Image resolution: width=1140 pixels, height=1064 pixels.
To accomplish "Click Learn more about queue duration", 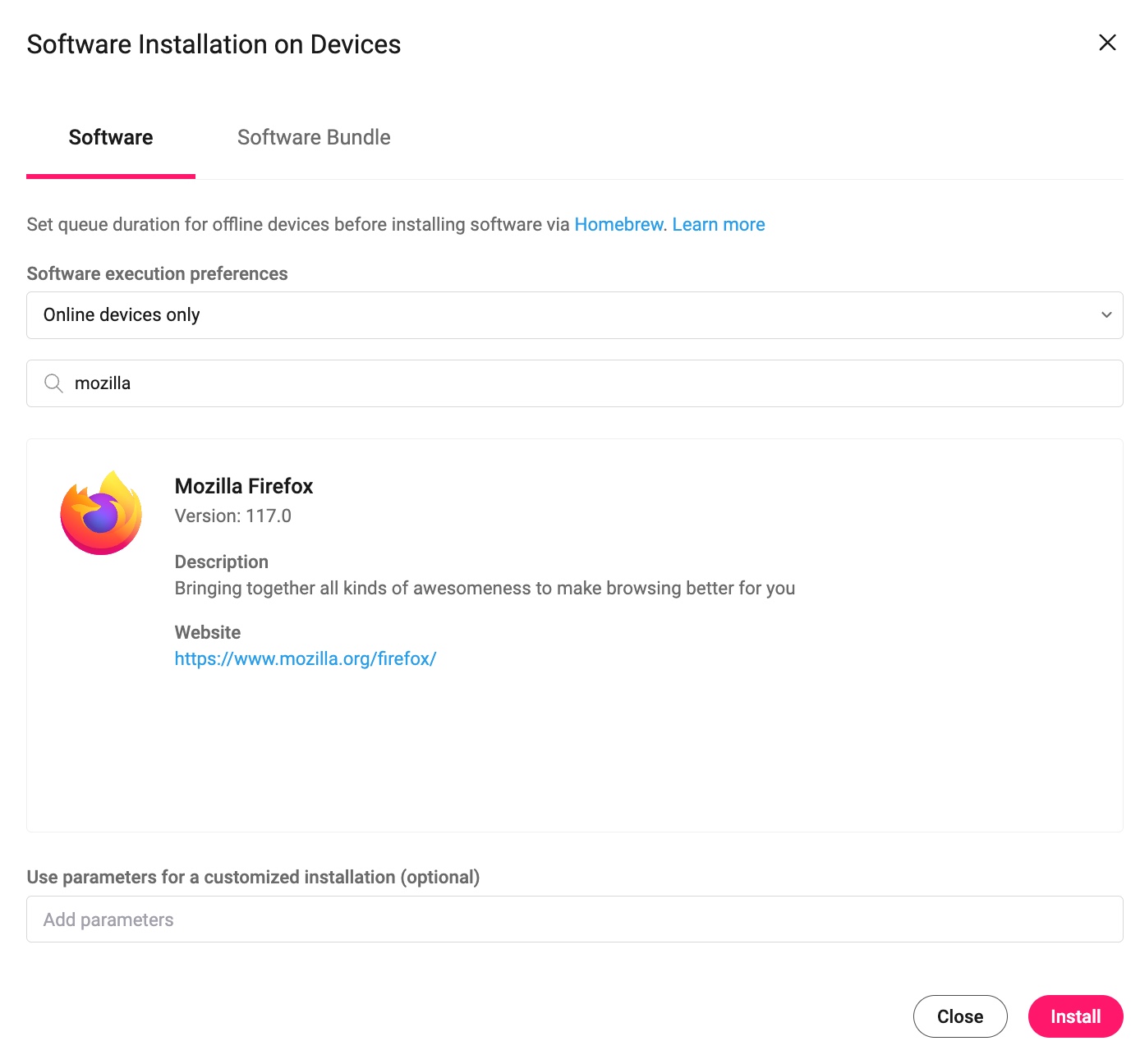I will pos(718,223).
